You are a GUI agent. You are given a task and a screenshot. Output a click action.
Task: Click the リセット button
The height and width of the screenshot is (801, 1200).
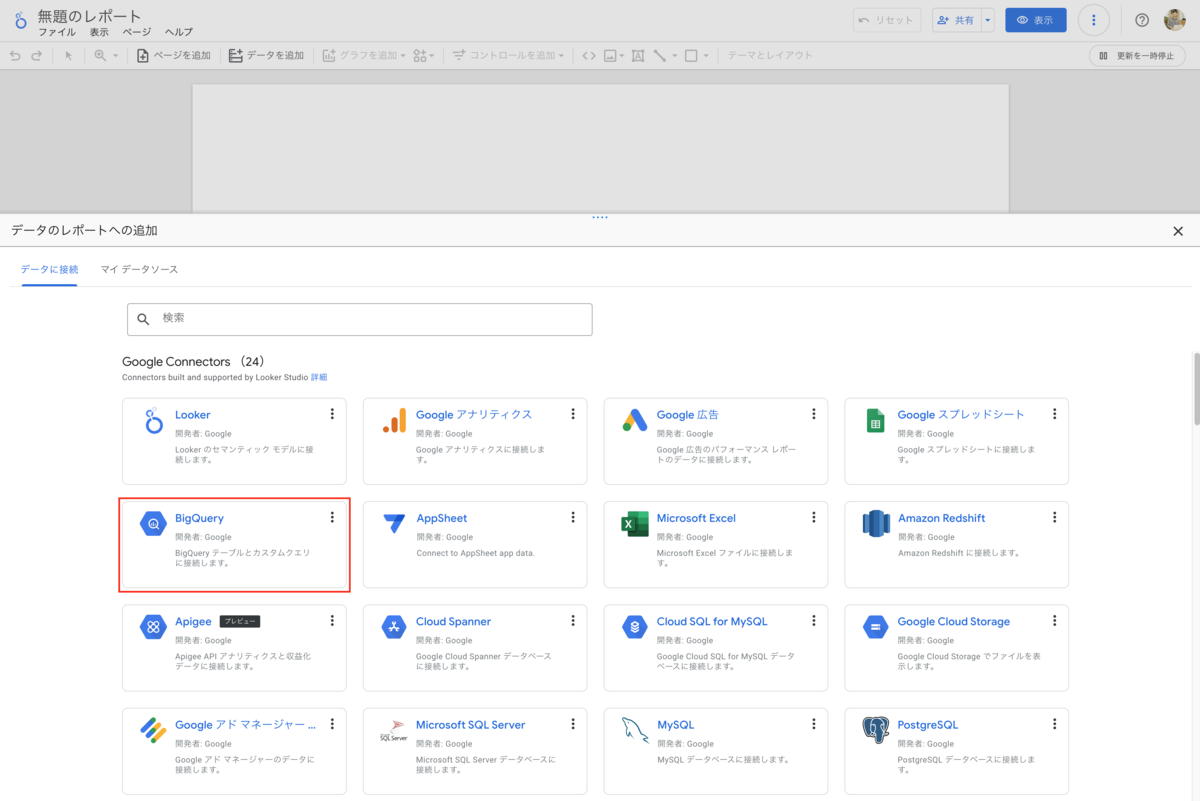click(x=887, y=20)
